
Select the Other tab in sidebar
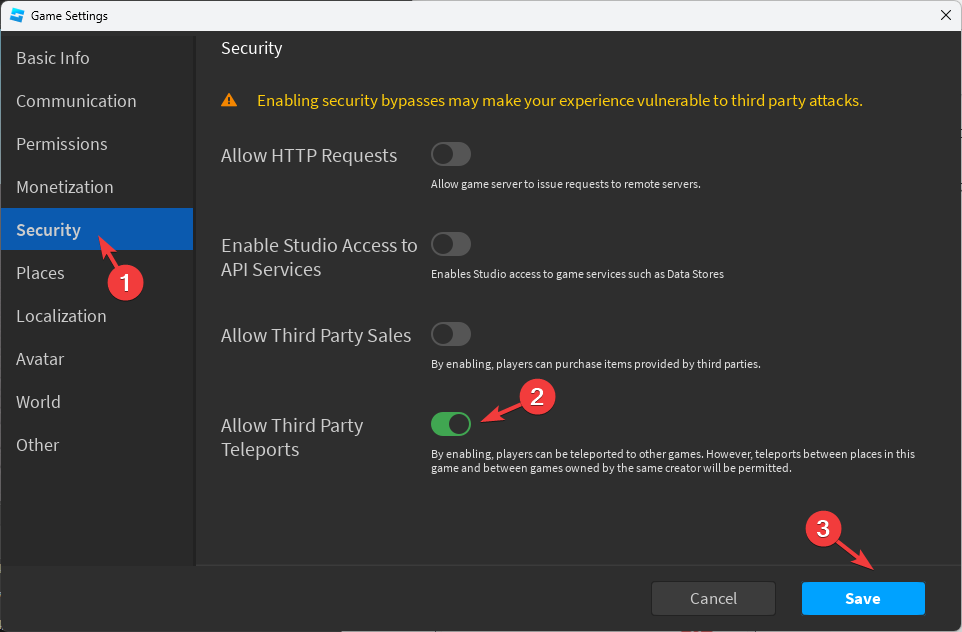[38, 445]
